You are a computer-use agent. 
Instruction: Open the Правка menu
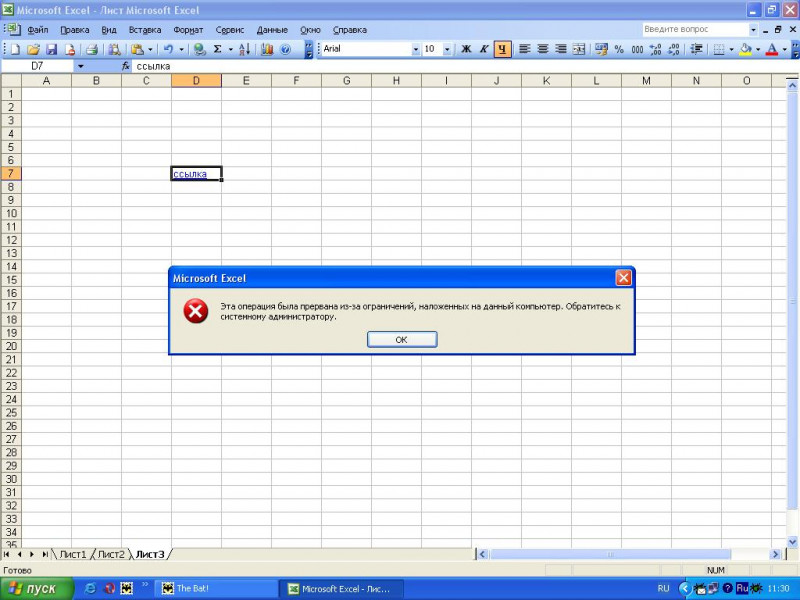point(74,30)
